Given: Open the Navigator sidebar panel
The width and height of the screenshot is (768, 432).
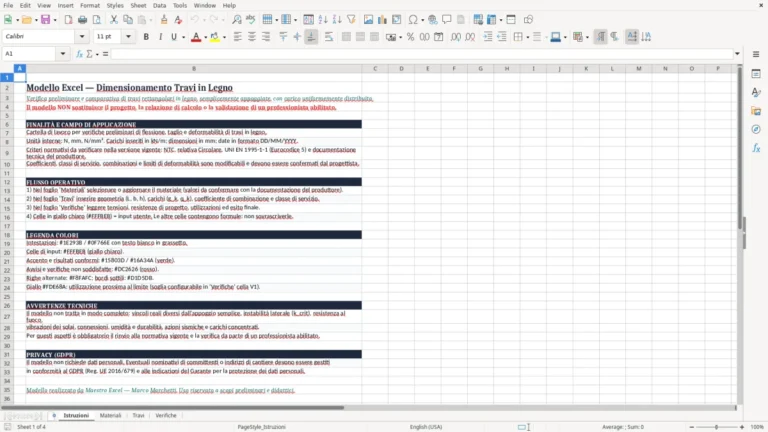Looking at the screenshot, I should (x=756, y=129).
